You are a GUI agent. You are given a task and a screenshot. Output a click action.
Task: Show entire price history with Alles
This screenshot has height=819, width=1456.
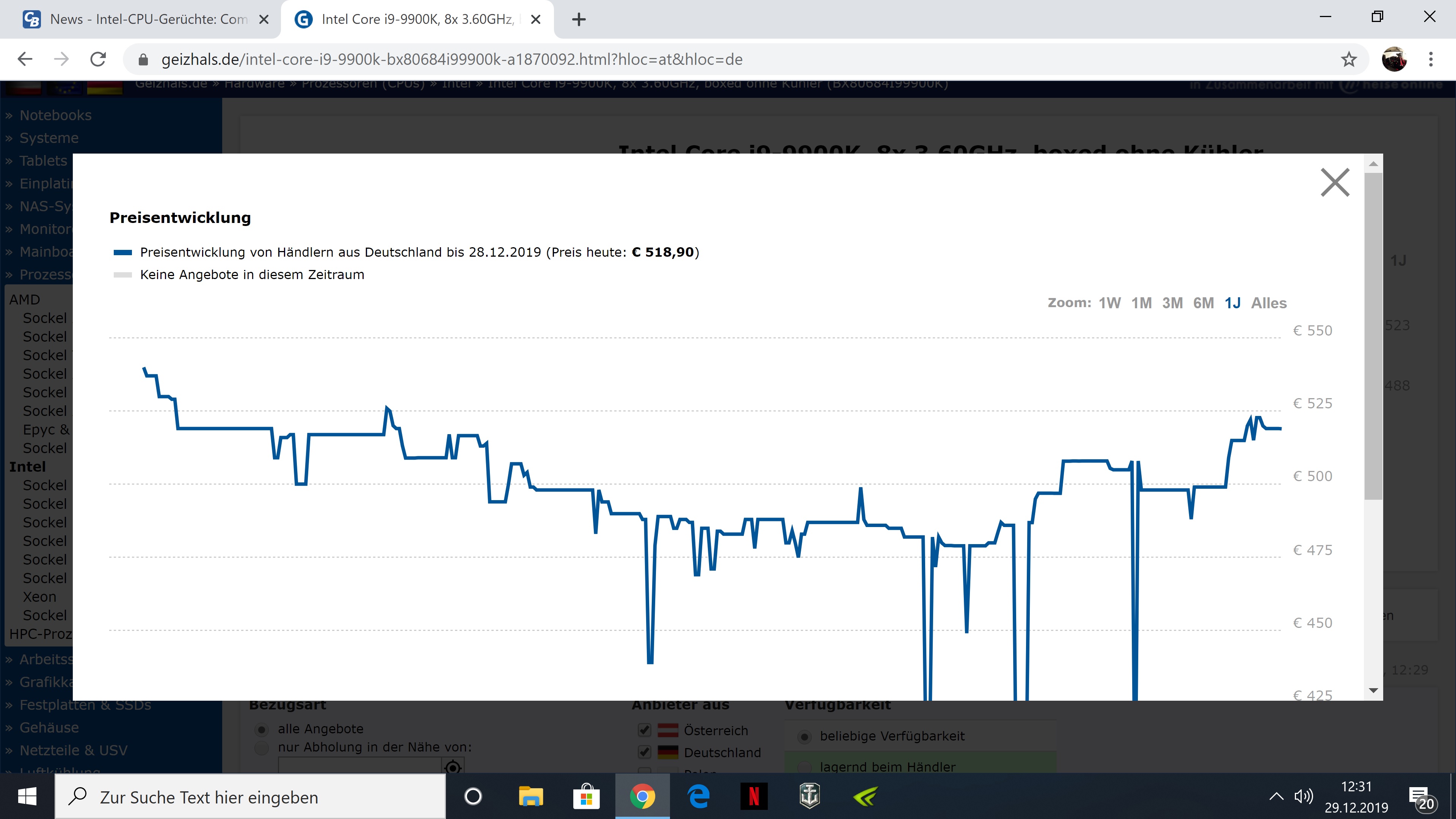[x=1268, y=303]
